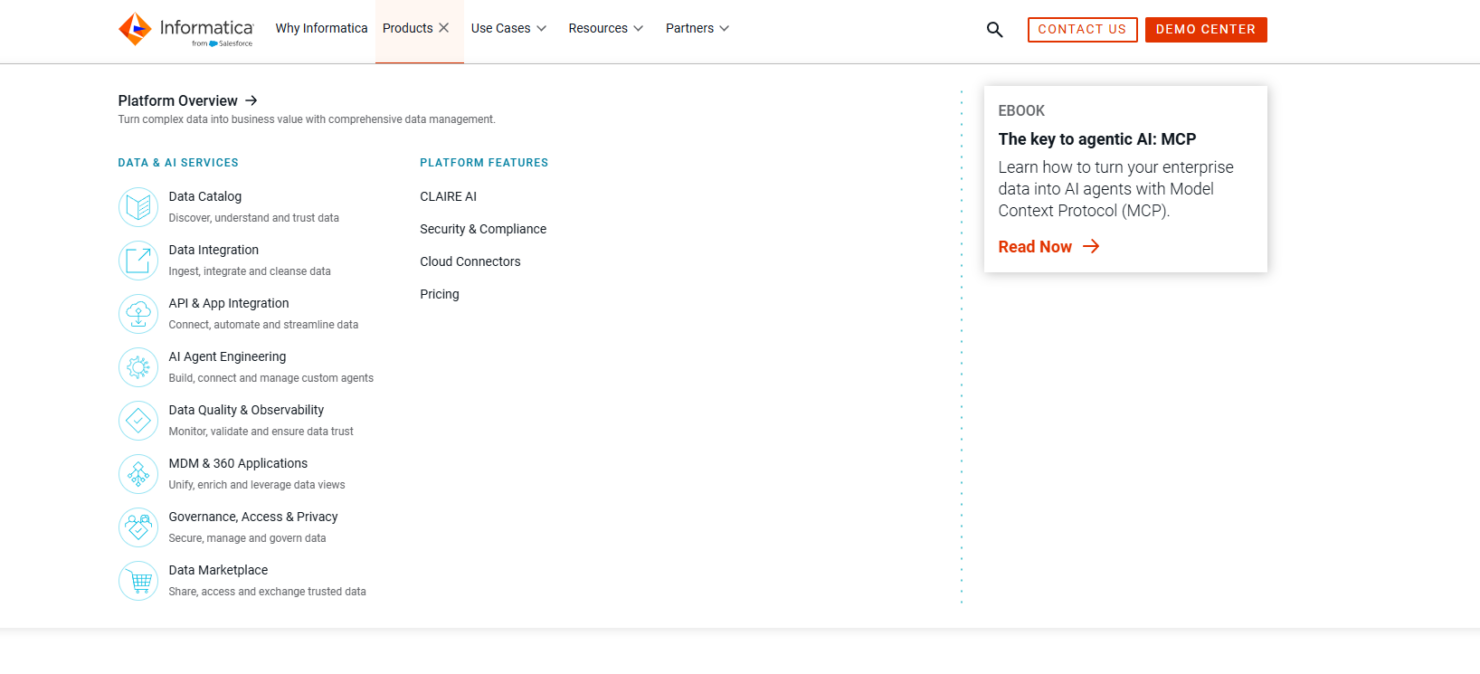
Task: Click 'Build, connect and manage custom agents' text
Action: pyautogui.click(x=271, y=378)
